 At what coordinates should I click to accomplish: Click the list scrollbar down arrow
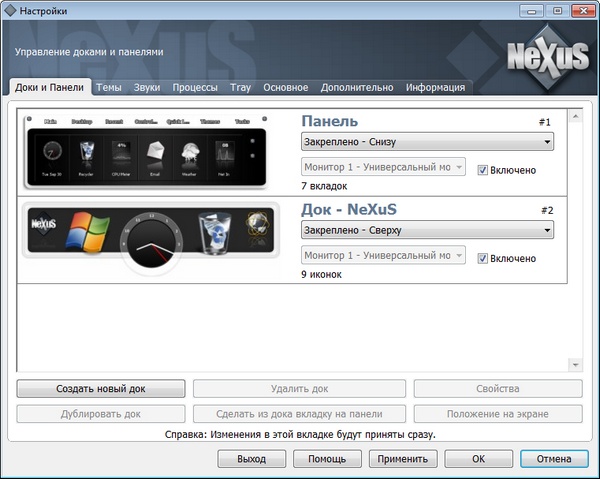(x=575, y=364)
